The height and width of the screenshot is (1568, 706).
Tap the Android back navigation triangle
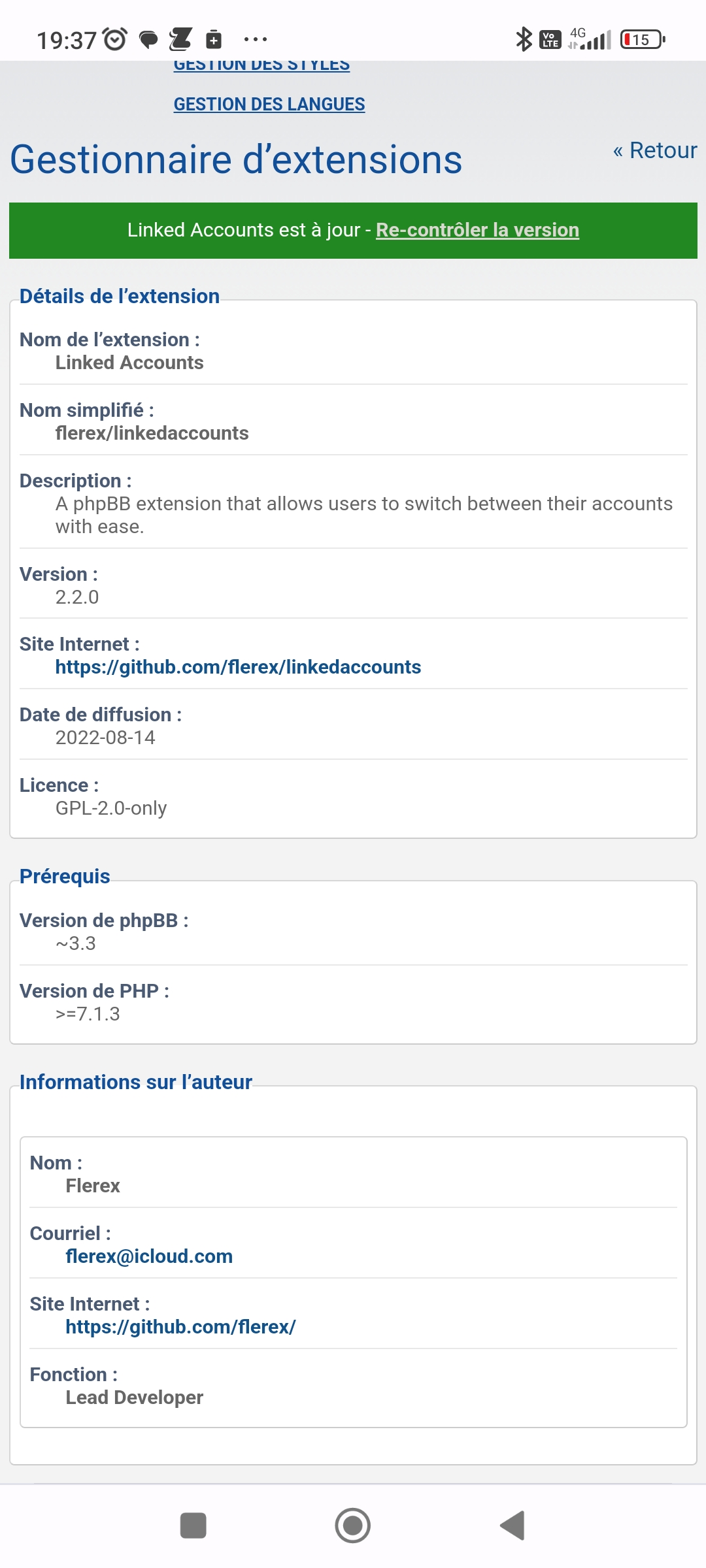pos(513,1526)
